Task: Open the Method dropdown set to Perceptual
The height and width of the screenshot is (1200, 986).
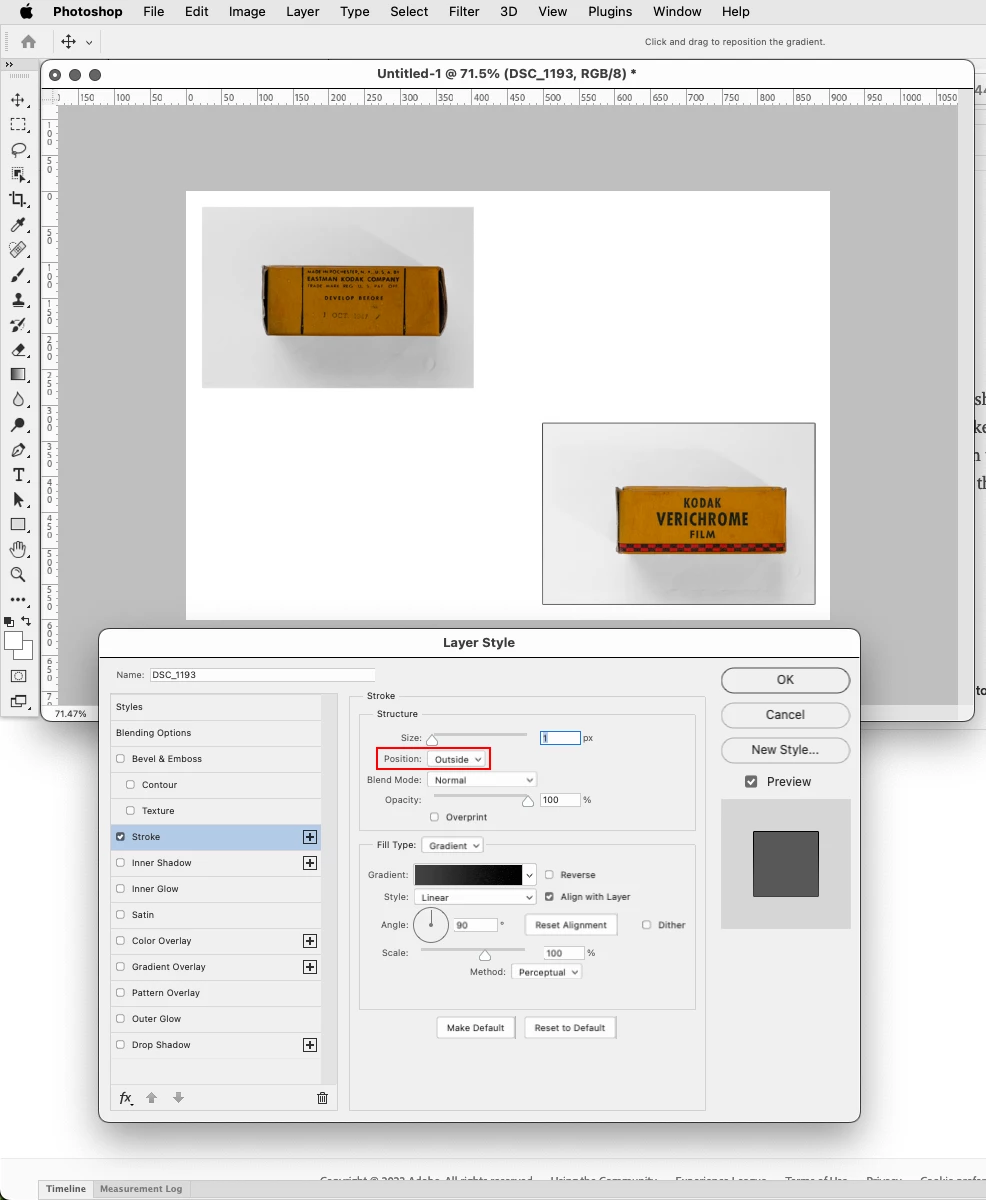Action: point(546,972)
